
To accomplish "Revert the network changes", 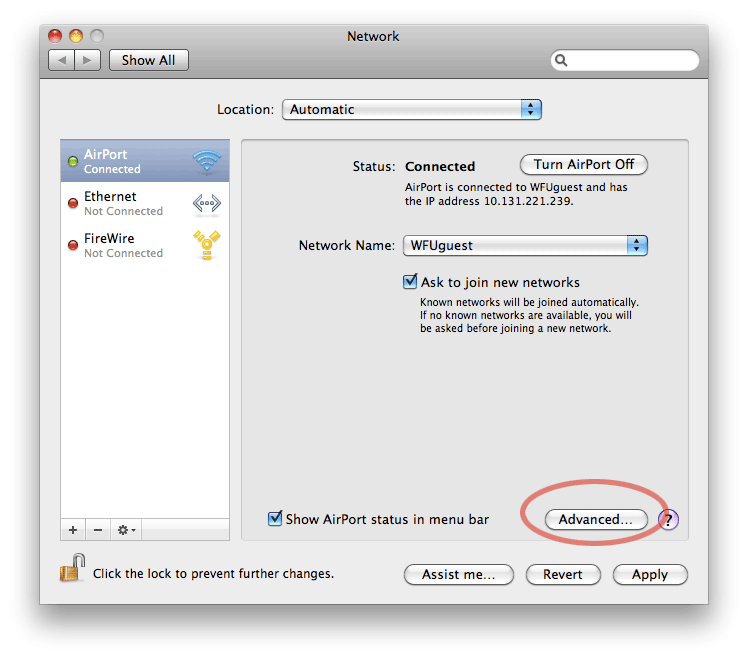I will tap(563, 574).
